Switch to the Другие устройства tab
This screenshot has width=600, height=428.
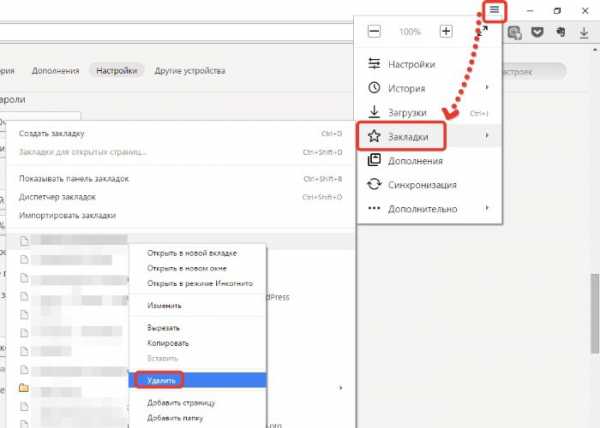(191, 71)
